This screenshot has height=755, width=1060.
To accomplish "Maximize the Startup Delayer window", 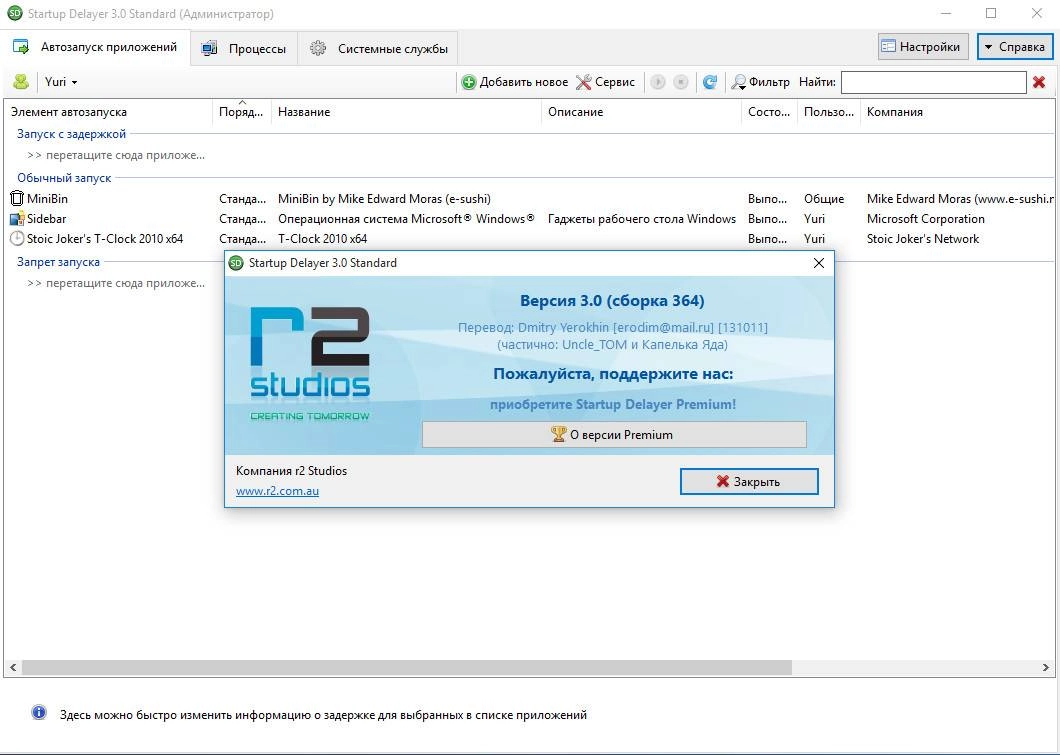I will point(991,13).
